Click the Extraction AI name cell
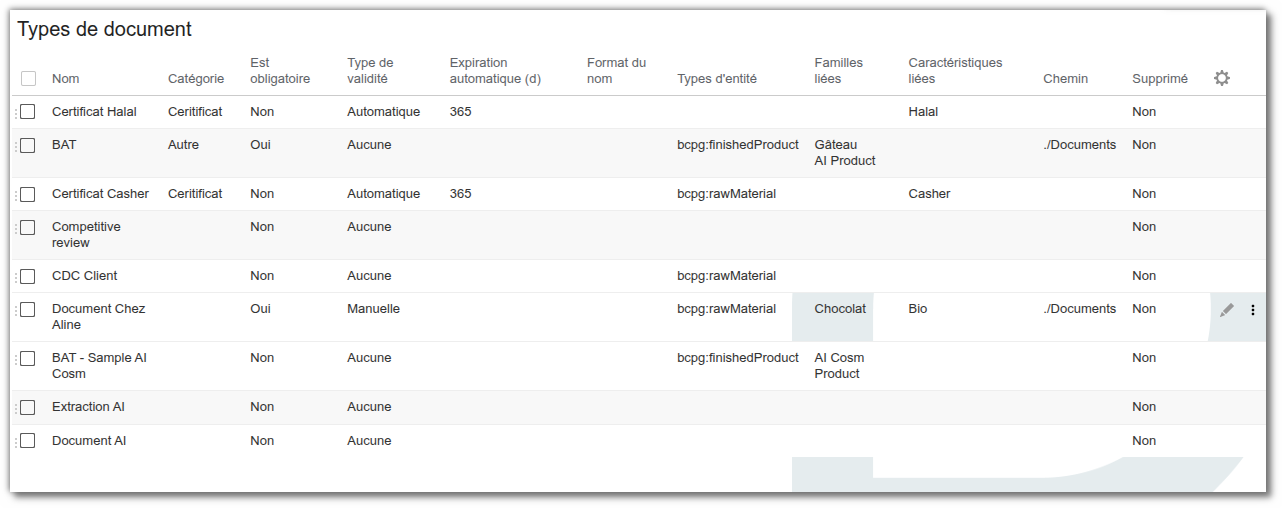Image resolution: width=1282 pixels, height=508 pixels. [x=88, y=407]
